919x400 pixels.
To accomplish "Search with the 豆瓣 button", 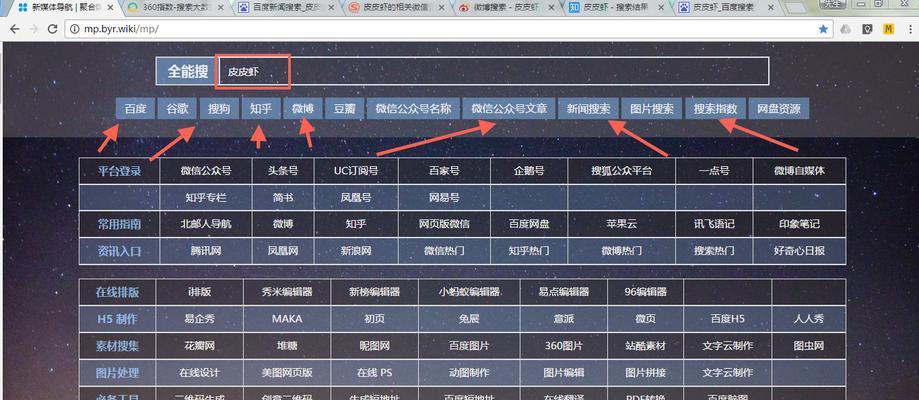I will tap(345, 109).
